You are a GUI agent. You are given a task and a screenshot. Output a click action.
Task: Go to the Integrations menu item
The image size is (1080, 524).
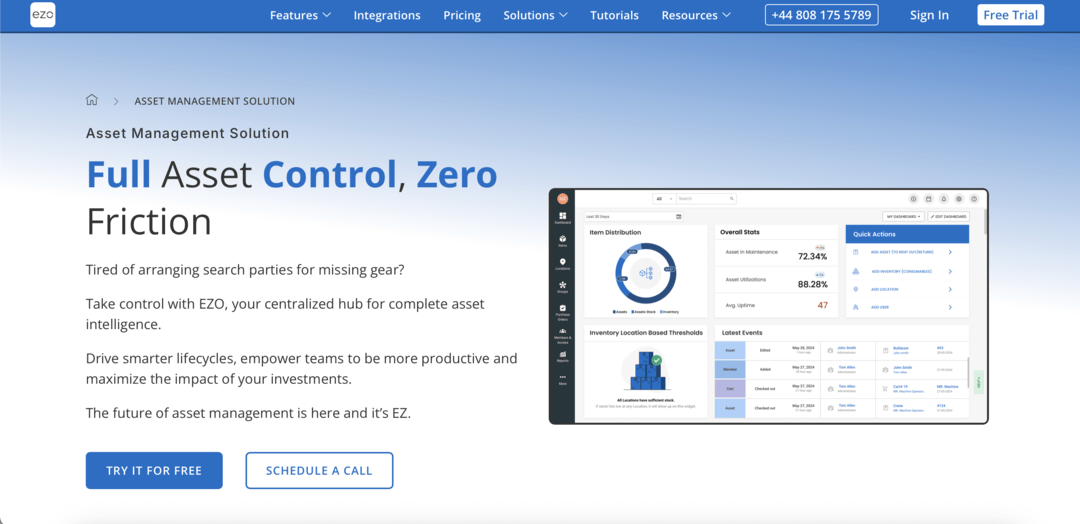(x=387, y=15)
